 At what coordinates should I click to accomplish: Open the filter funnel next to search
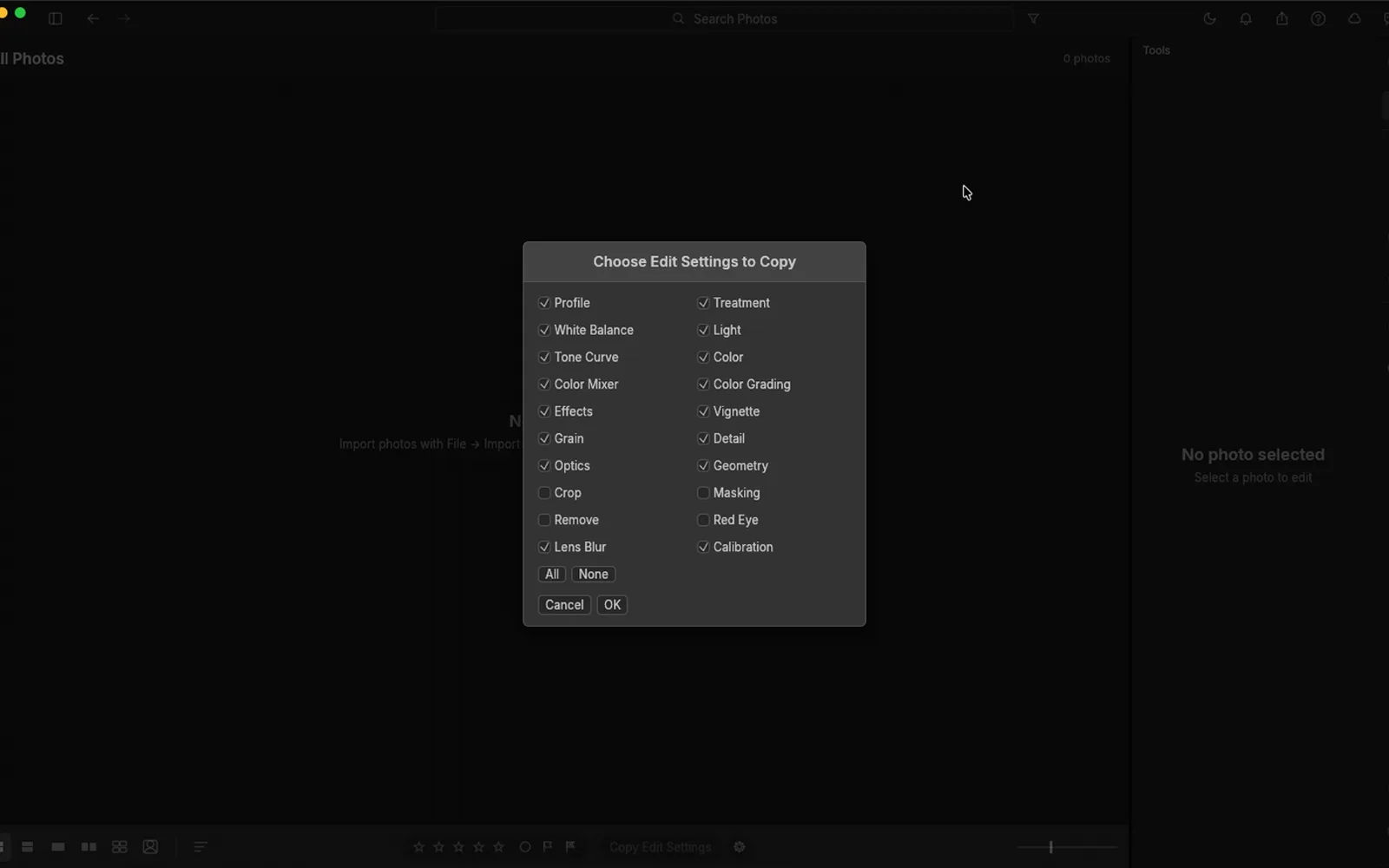point(1033,18)
